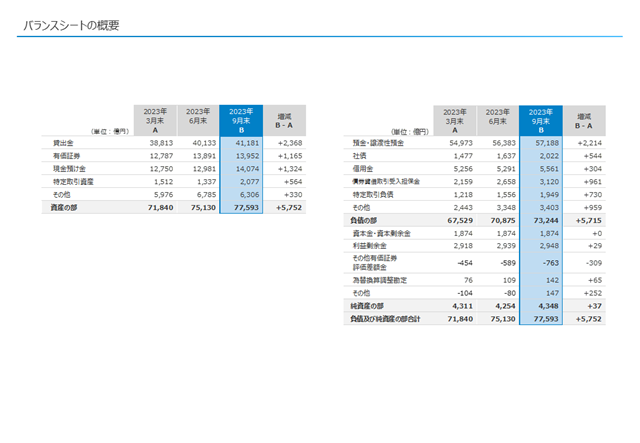The height and width of the screenshot is (443, 640).
Task: Click the バランスシートの概要 slide title
Action: click(x=71, y=26)
